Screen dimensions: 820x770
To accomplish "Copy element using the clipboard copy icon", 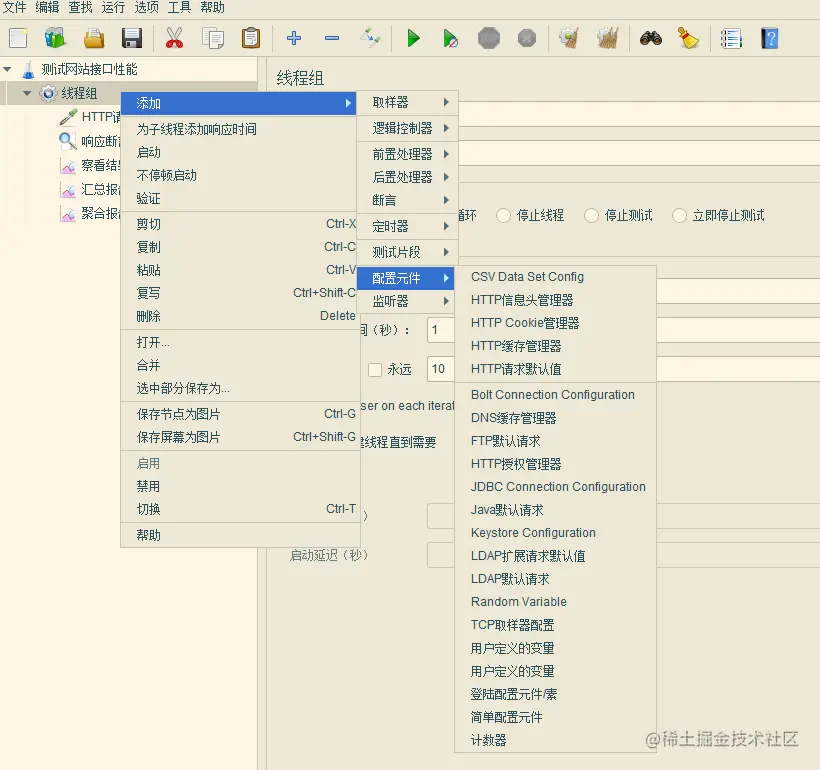I will 212,38.
